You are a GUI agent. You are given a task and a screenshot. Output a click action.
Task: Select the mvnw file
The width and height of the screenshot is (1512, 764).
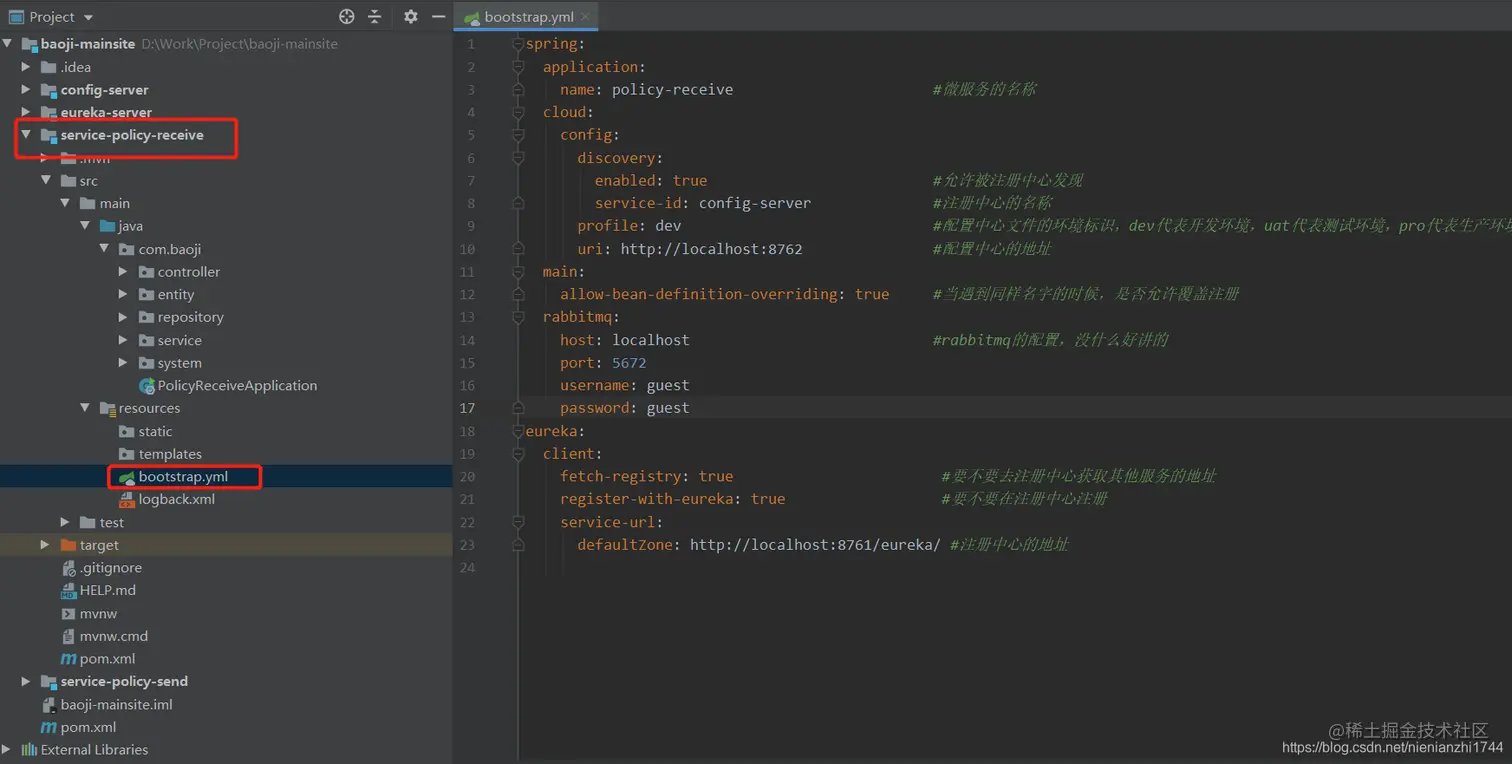click(x=99, y=614)
